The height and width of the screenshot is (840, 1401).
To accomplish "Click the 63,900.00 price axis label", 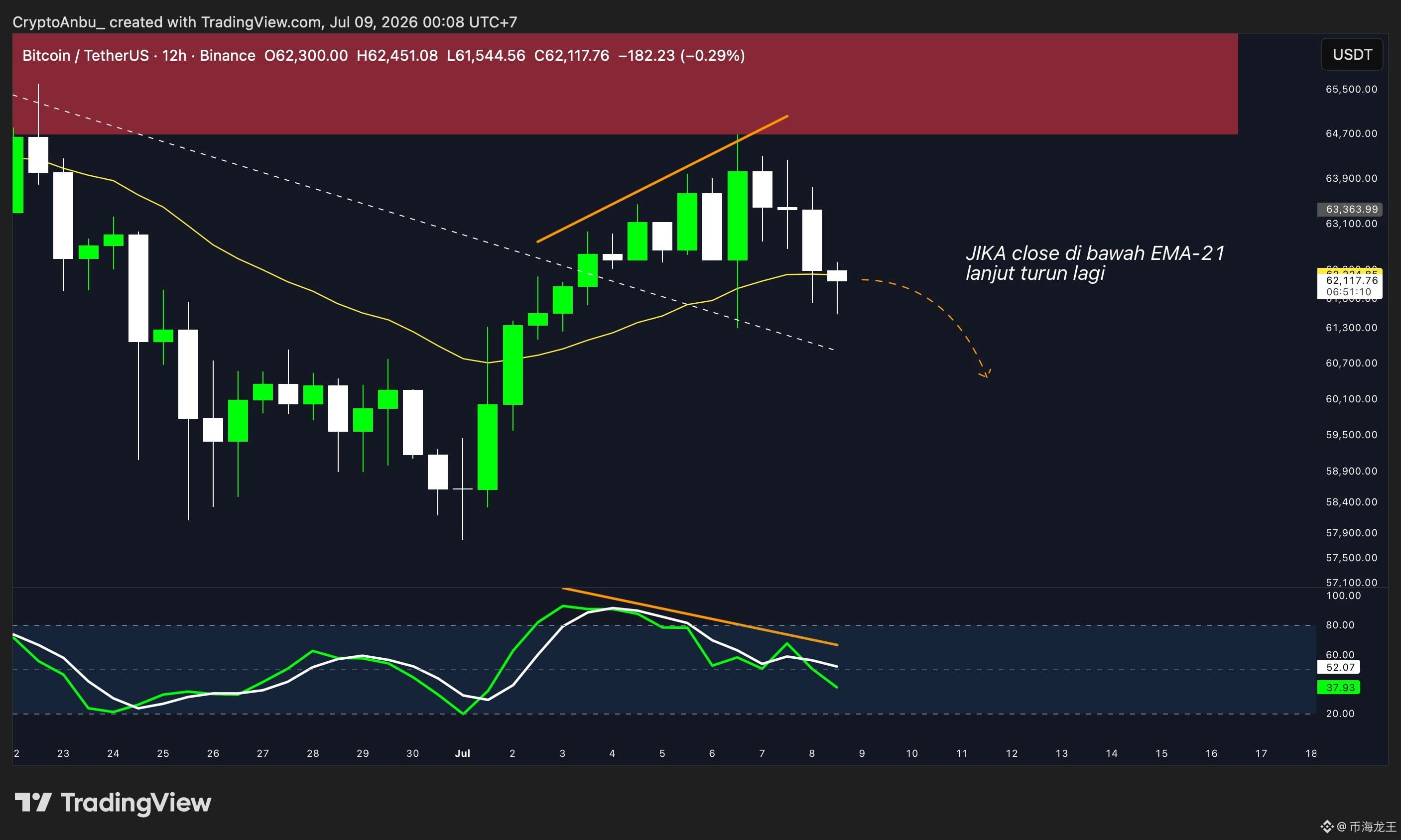I will click(x=1352, y=178).
